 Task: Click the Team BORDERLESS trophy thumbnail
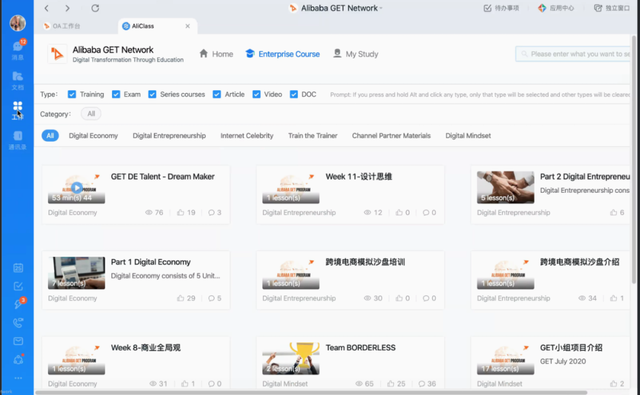(291, 358)
